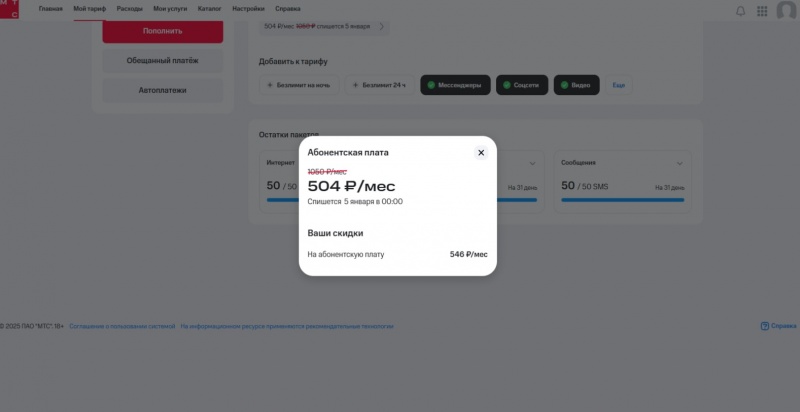Expand the middle package card chevron
Image resolution: width=800 pixels, height=412 pixels.
click(531, 162)
